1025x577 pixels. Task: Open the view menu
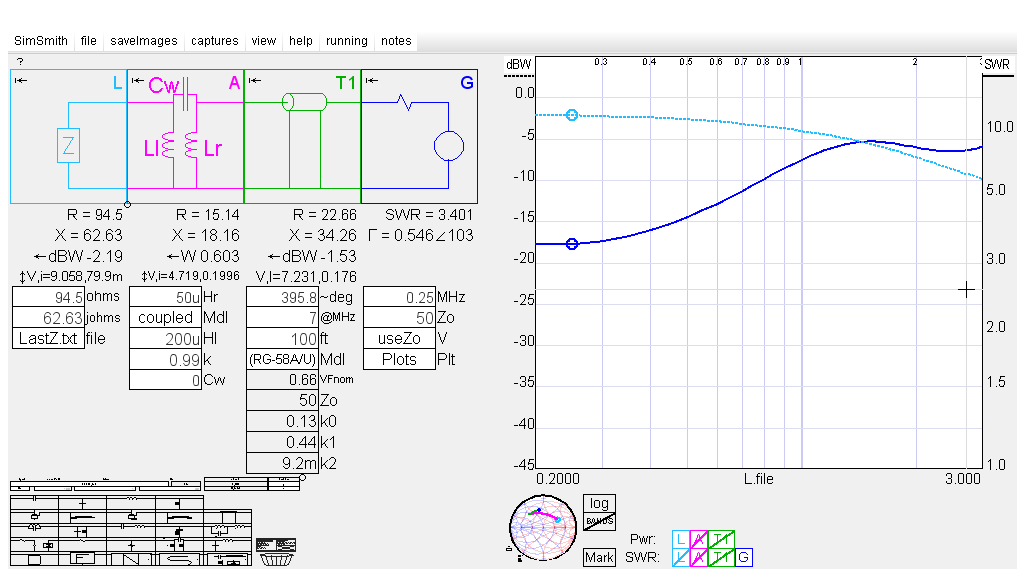click(264, 41)
